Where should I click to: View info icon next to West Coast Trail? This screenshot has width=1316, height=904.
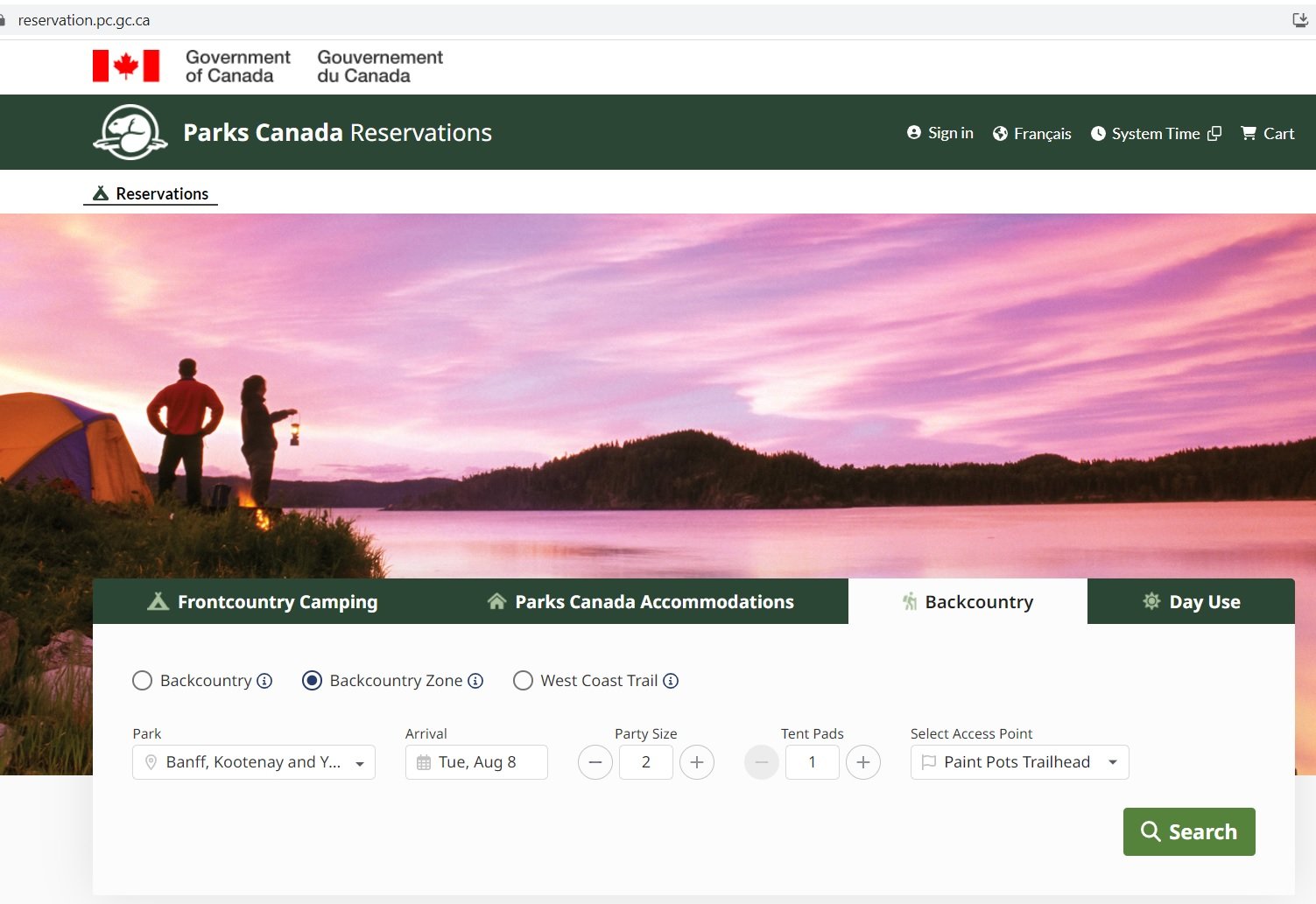pyautogui.click(x=671, y=680)
